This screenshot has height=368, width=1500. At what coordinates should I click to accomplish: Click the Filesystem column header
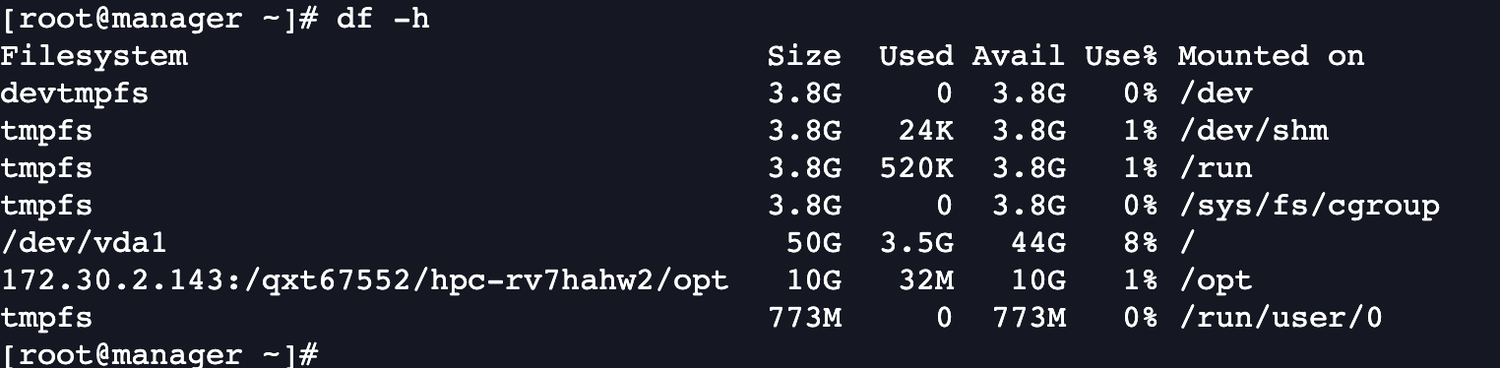[94, 56]
